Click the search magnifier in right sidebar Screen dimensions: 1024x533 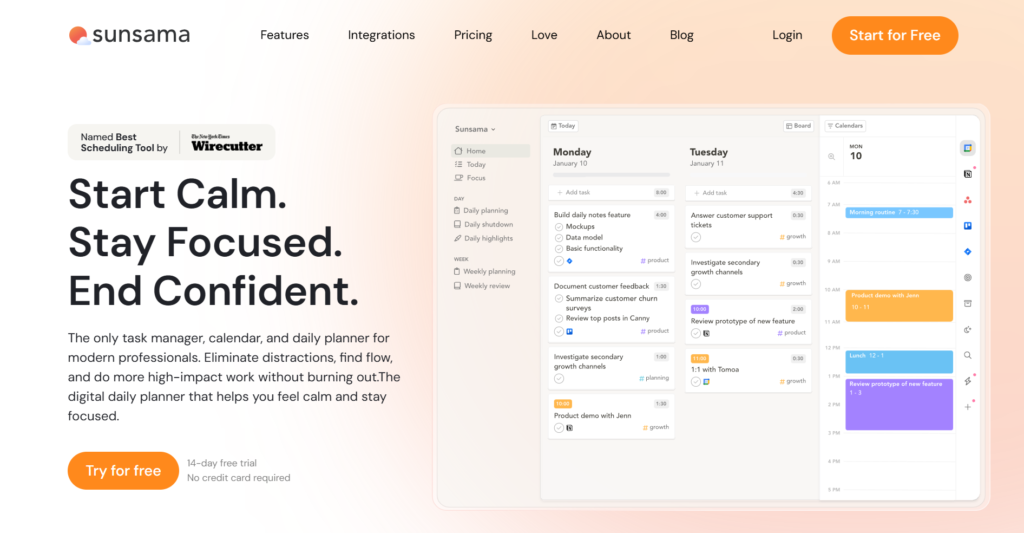[x=967, y=355]
